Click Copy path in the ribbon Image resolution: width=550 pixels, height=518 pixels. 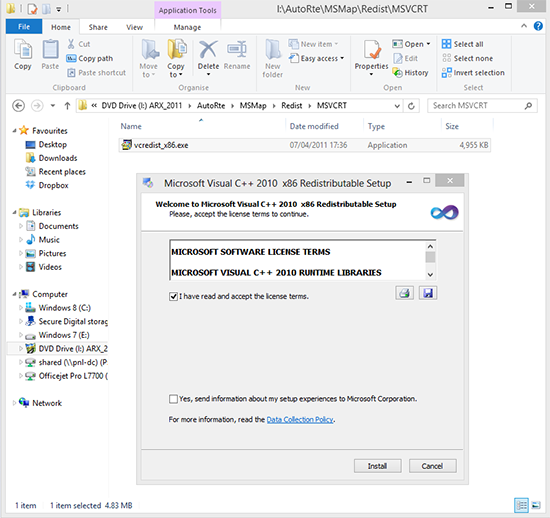(x=90, y=58)
